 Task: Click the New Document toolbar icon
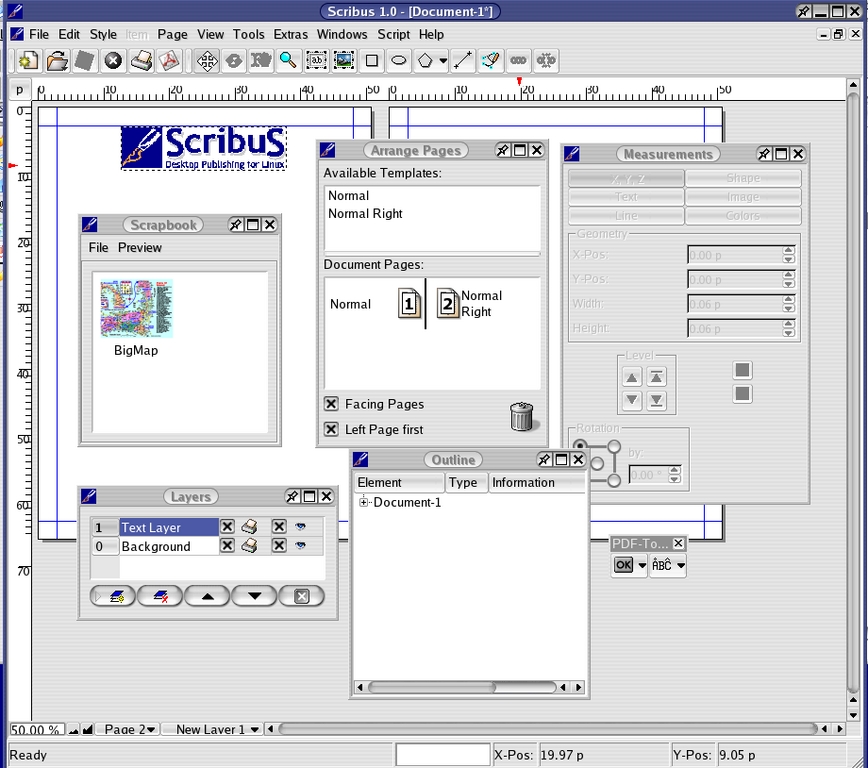(28, 61)
